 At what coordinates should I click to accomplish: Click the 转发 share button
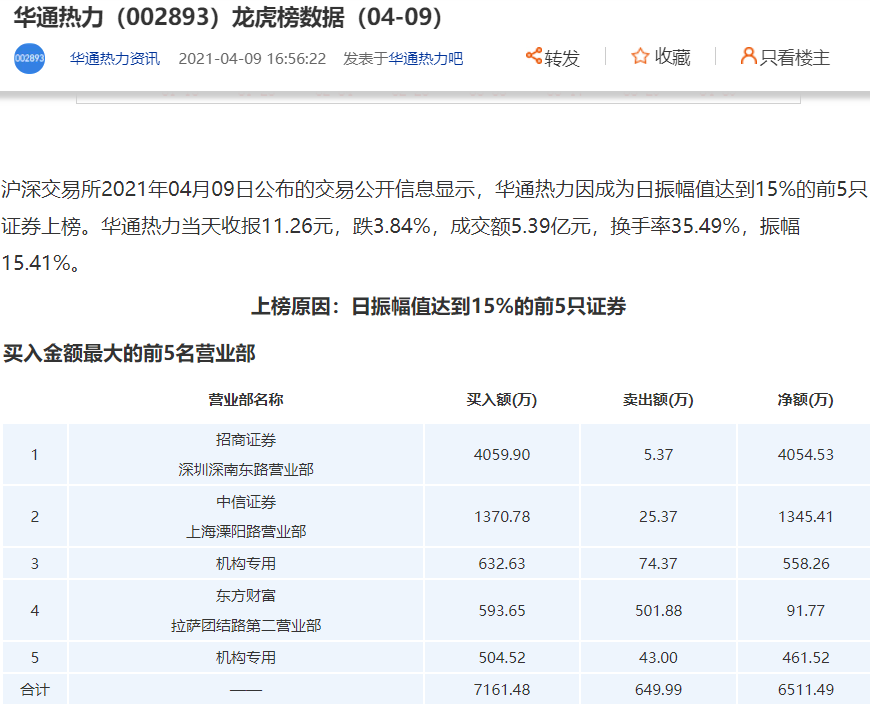pos(553,57)
